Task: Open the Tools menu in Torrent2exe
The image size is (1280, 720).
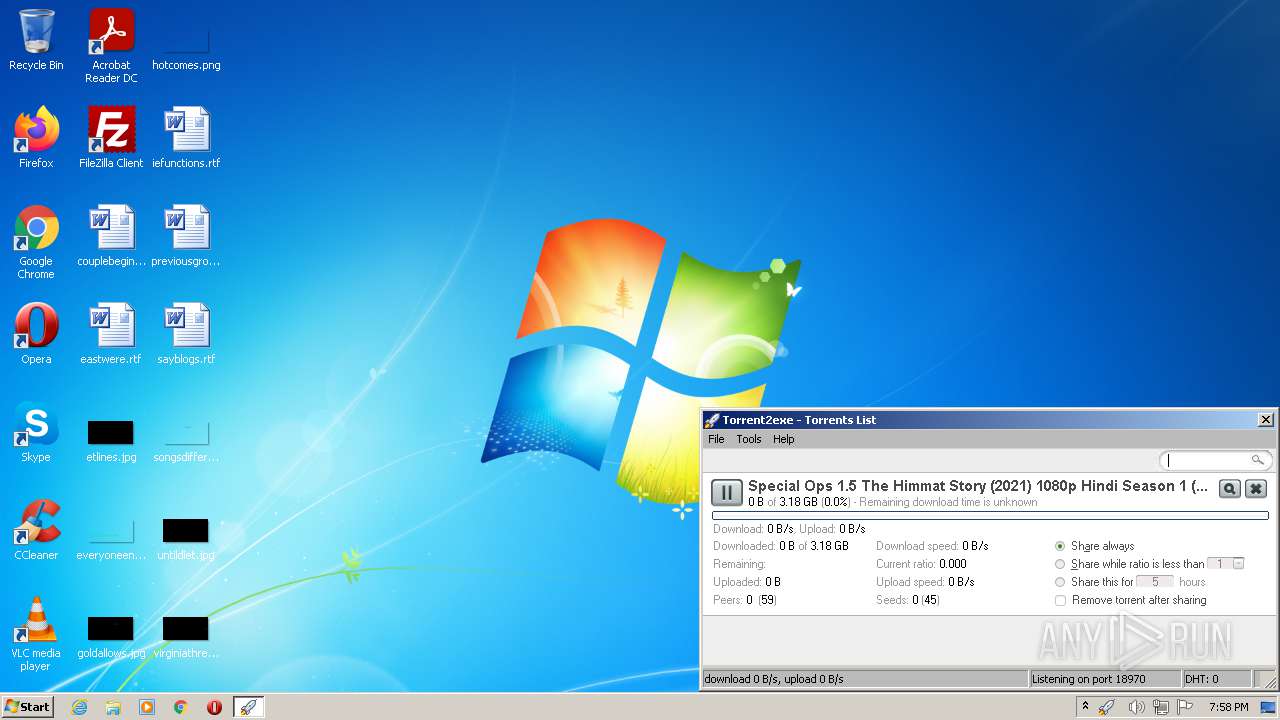Action: point(749,439)
